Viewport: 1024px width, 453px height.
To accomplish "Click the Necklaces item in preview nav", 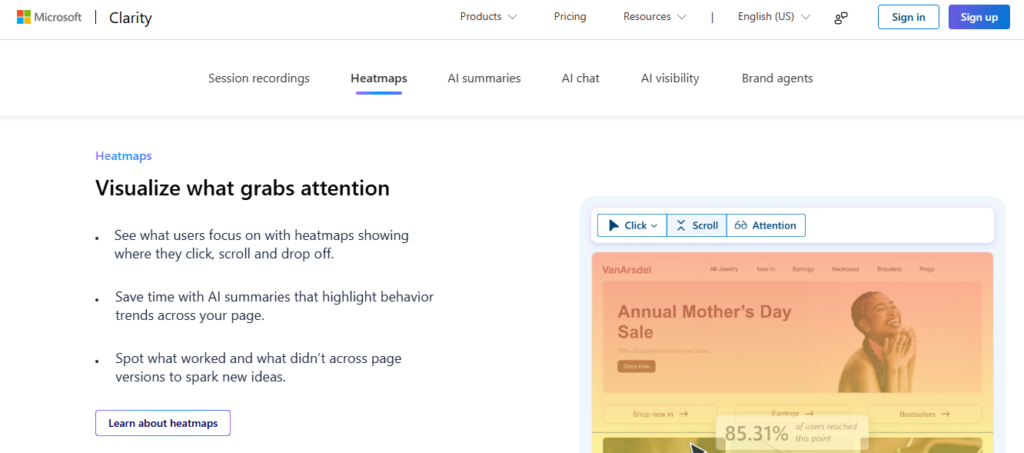I will 846,269.
